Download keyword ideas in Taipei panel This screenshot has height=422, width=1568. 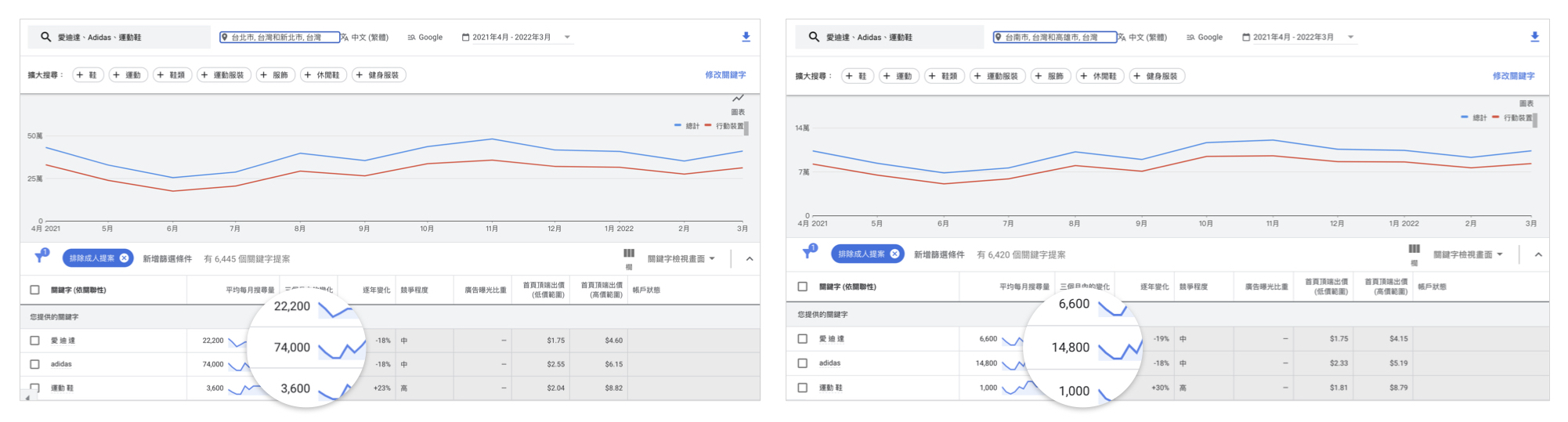pyautogui.click(x=746, y=37)
